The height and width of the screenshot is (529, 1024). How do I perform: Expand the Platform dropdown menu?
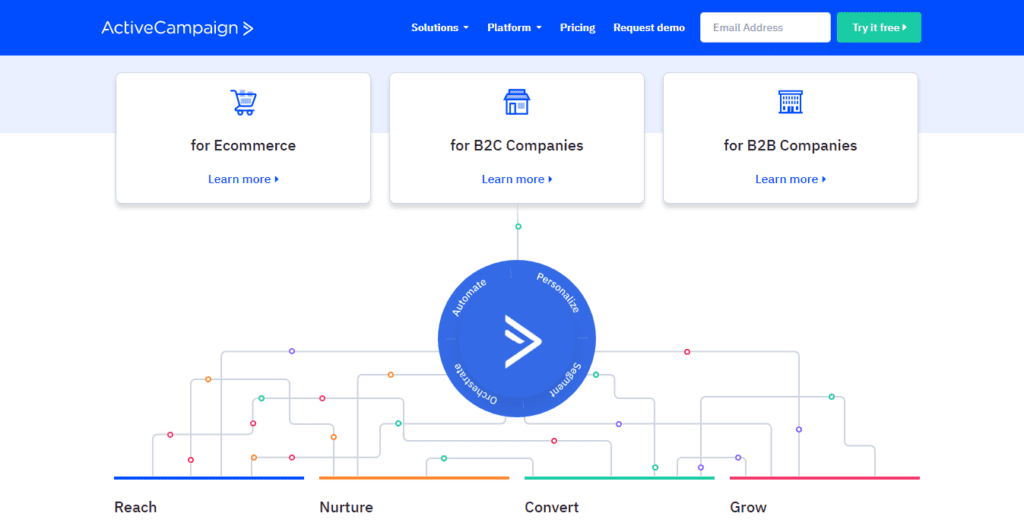click(514, 27)
